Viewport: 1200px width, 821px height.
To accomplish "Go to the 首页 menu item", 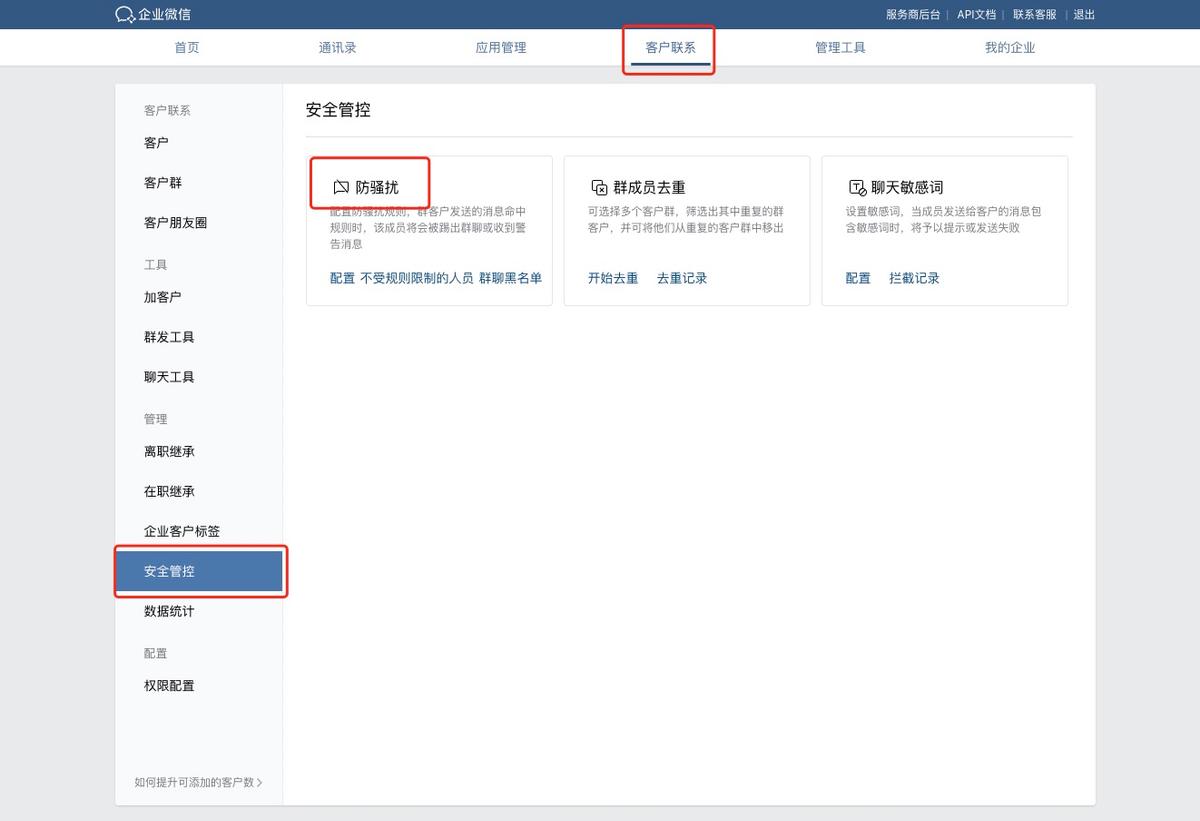I will (186, 47).
